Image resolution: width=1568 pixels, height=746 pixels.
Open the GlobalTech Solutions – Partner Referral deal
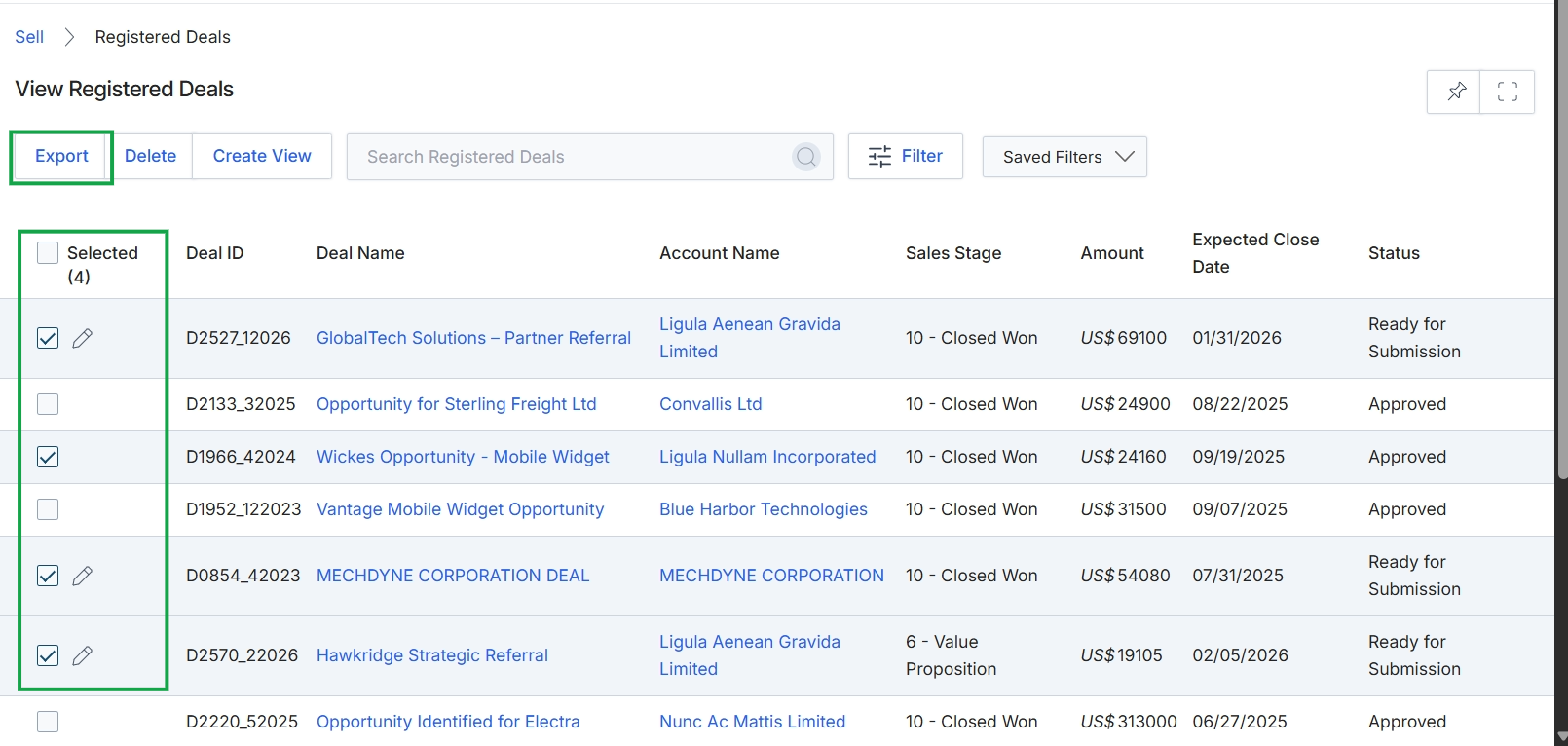point(473,338)
